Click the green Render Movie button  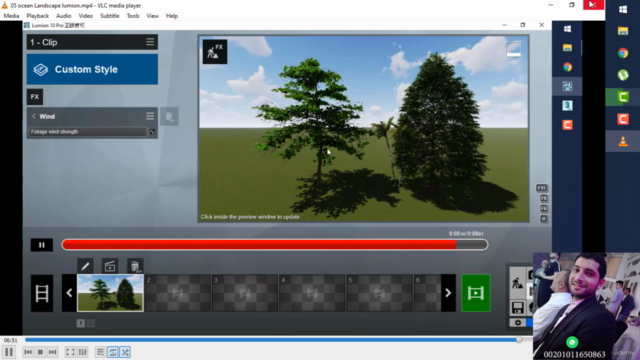tap(476, 293)
